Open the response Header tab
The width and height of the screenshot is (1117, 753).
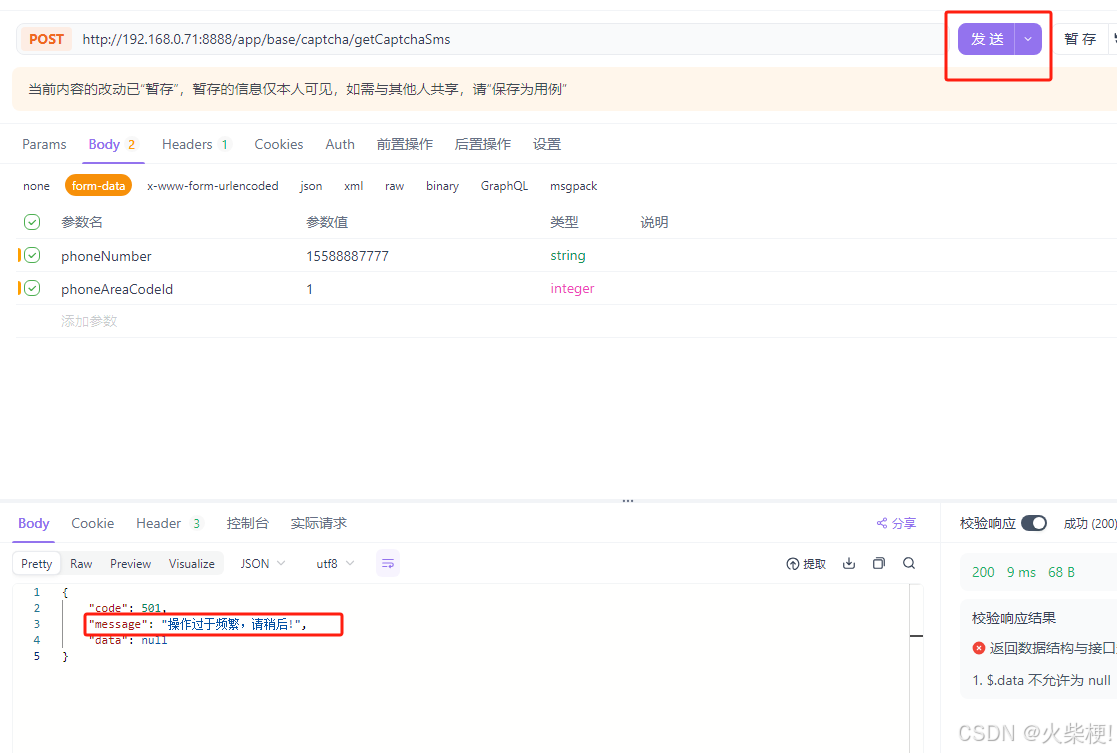coord(169,523)
